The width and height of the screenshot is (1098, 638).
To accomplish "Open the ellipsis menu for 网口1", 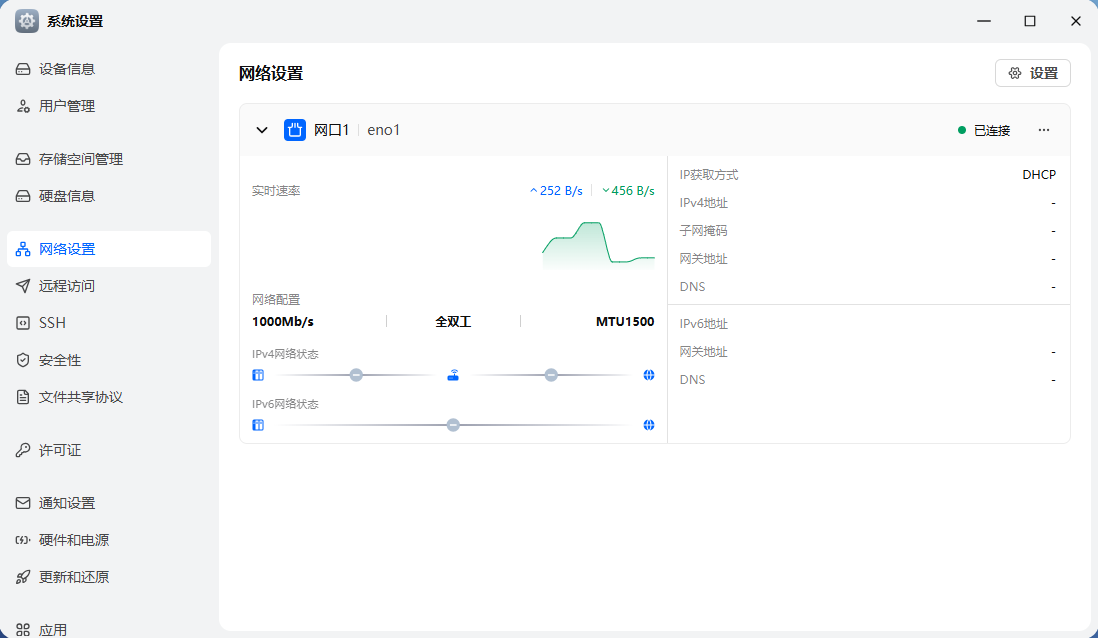I will click(x=1044, y=130).
